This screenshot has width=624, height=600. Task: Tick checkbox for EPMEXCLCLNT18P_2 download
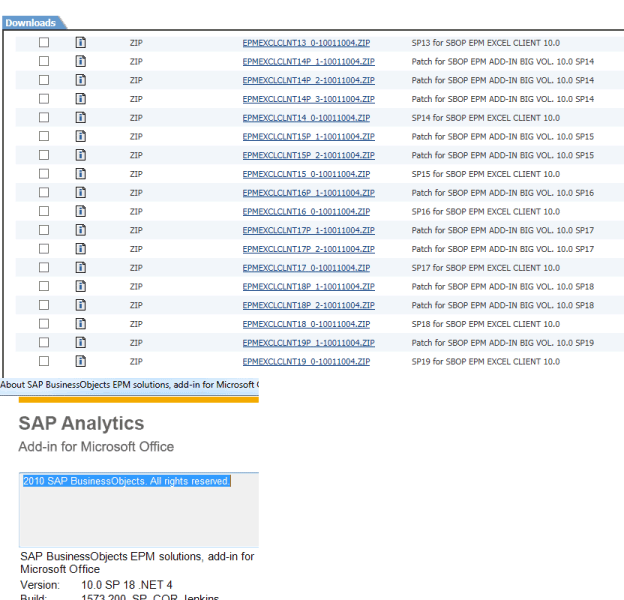tap(44, 305)
